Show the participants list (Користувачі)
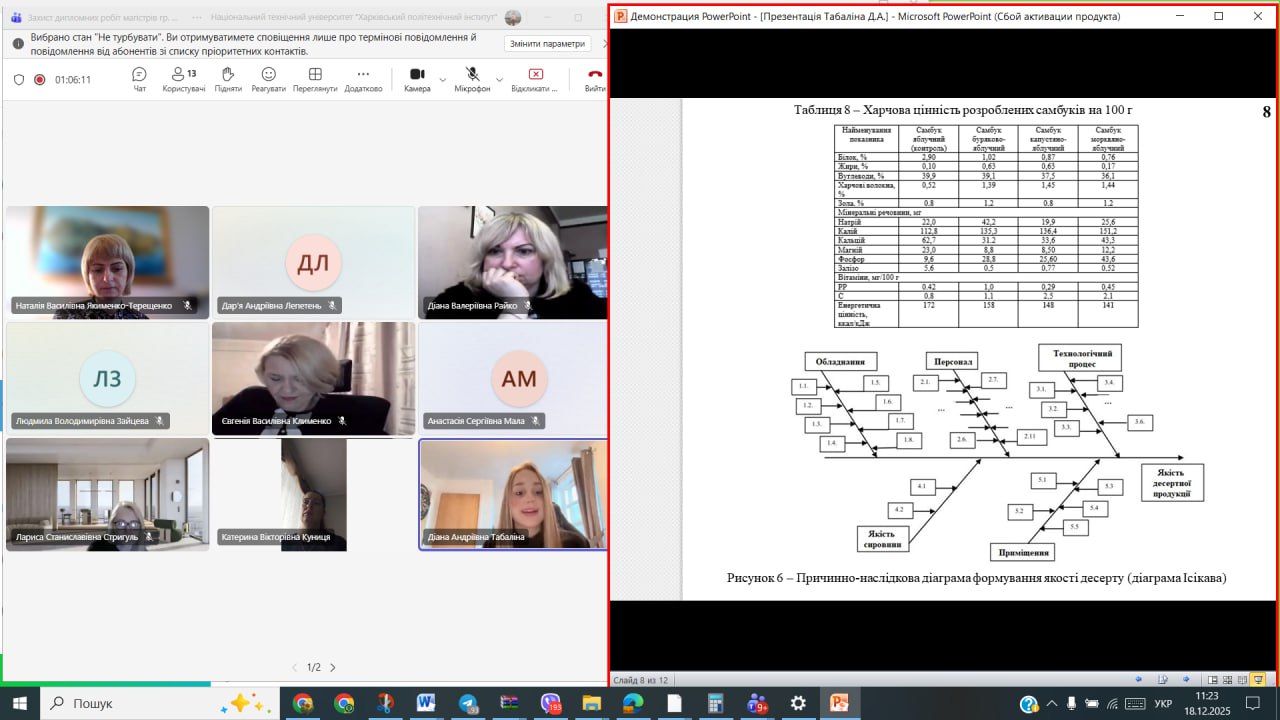This screenshot has width=1280, height=720. pos(183,79)
